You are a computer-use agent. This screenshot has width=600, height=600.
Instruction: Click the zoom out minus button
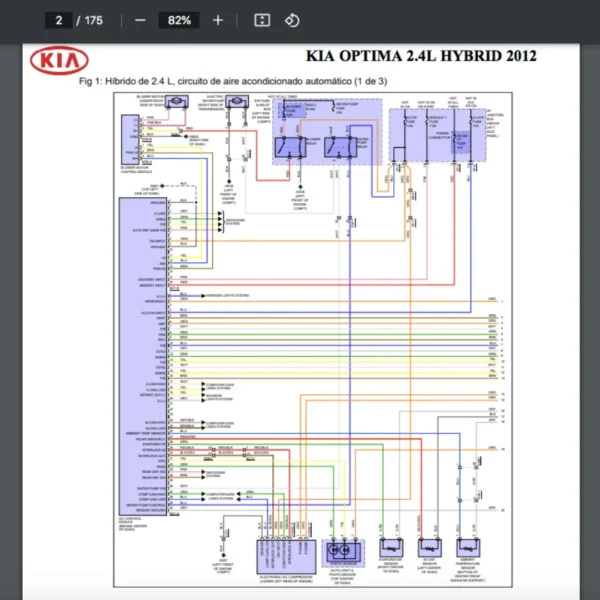(140, 20)
